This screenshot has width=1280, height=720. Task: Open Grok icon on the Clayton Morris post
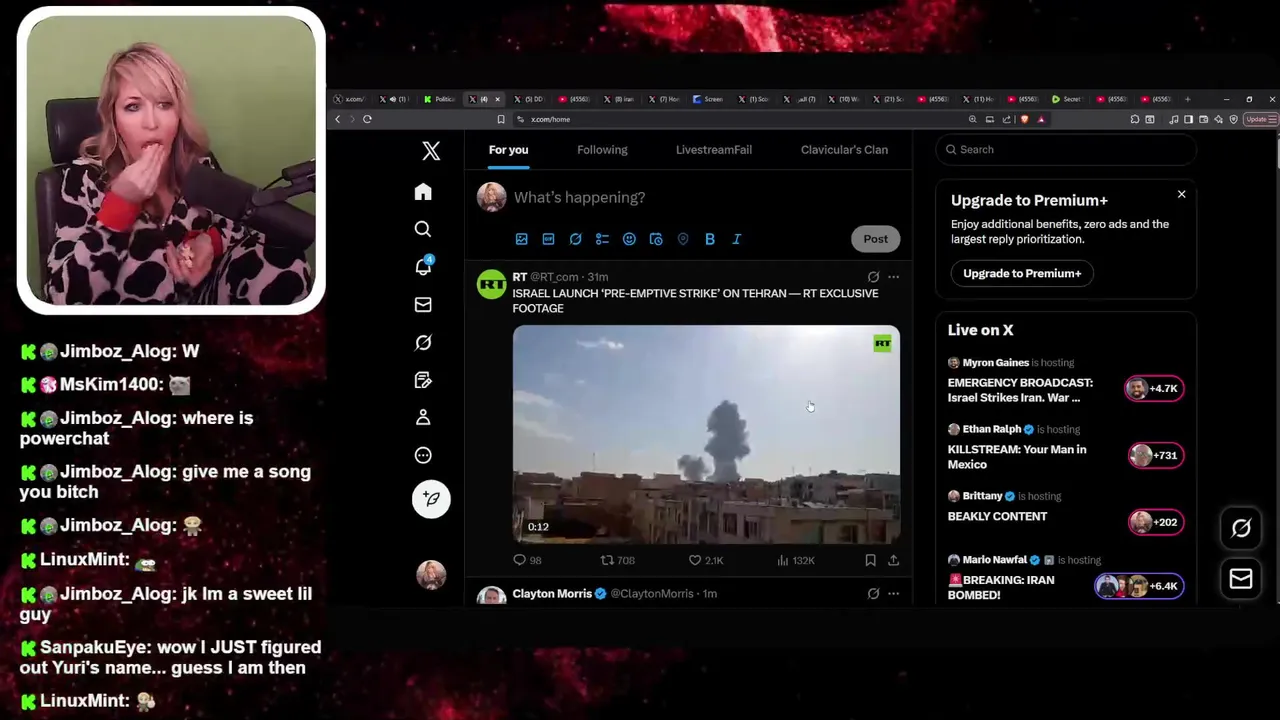[x=873, y=594]
